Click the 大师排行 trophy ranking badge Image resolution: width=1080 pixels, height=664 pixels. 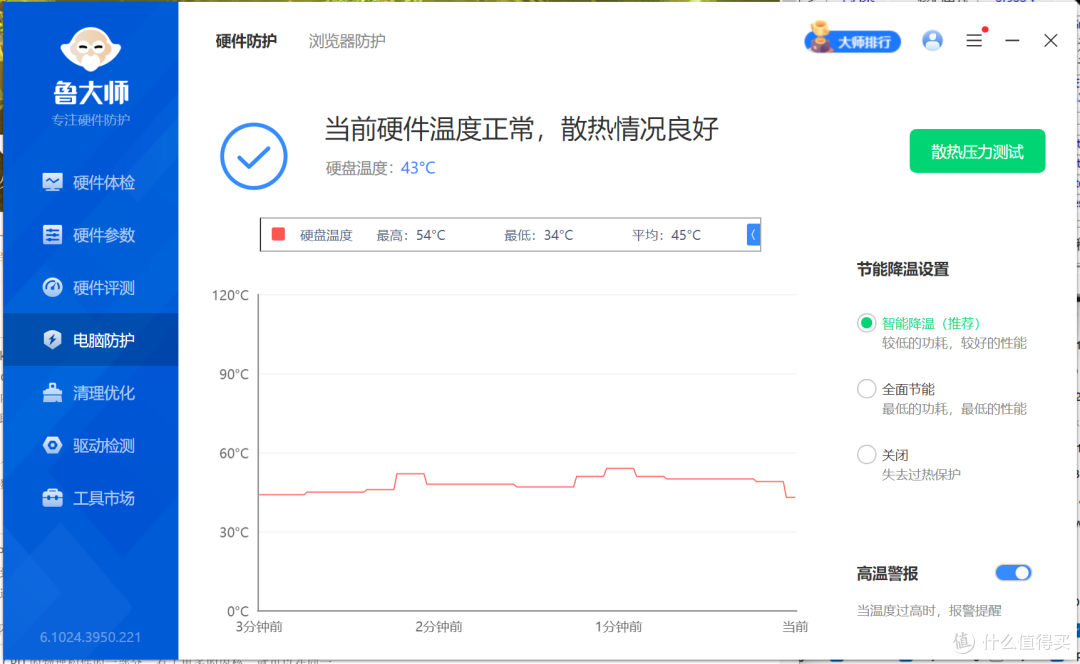[x=853, y=39]
